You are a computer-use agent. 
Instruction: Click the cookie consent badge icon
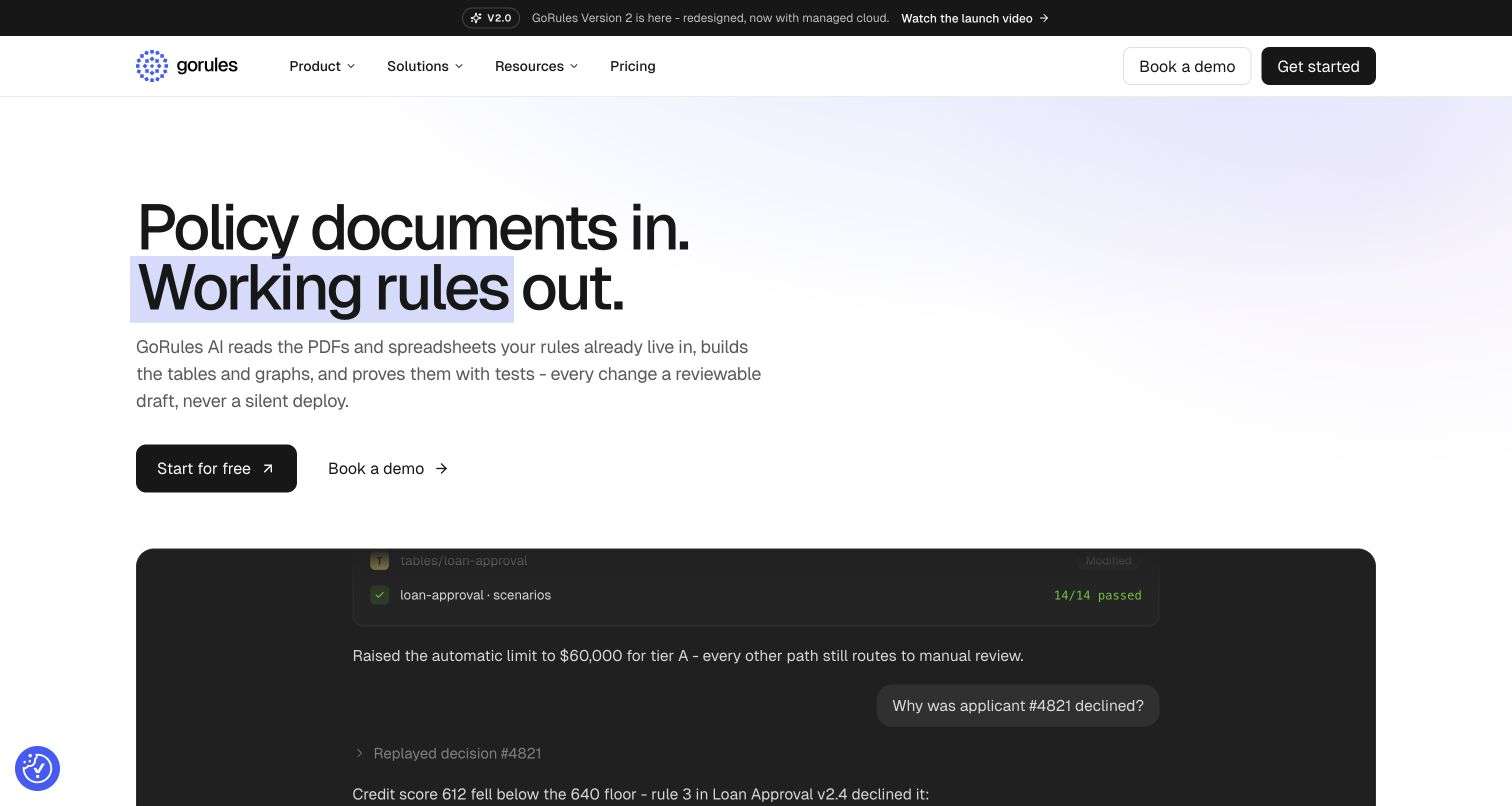[x=38, y=768]
